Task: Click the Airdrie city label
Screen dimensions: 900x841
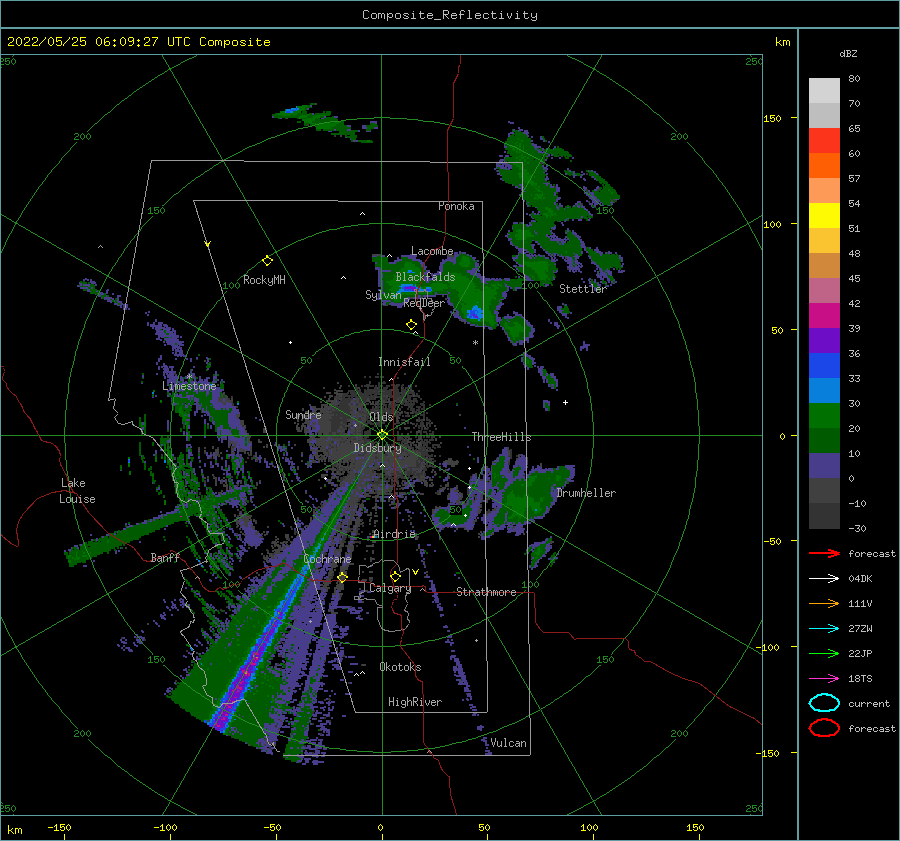Action: point(394,534)
